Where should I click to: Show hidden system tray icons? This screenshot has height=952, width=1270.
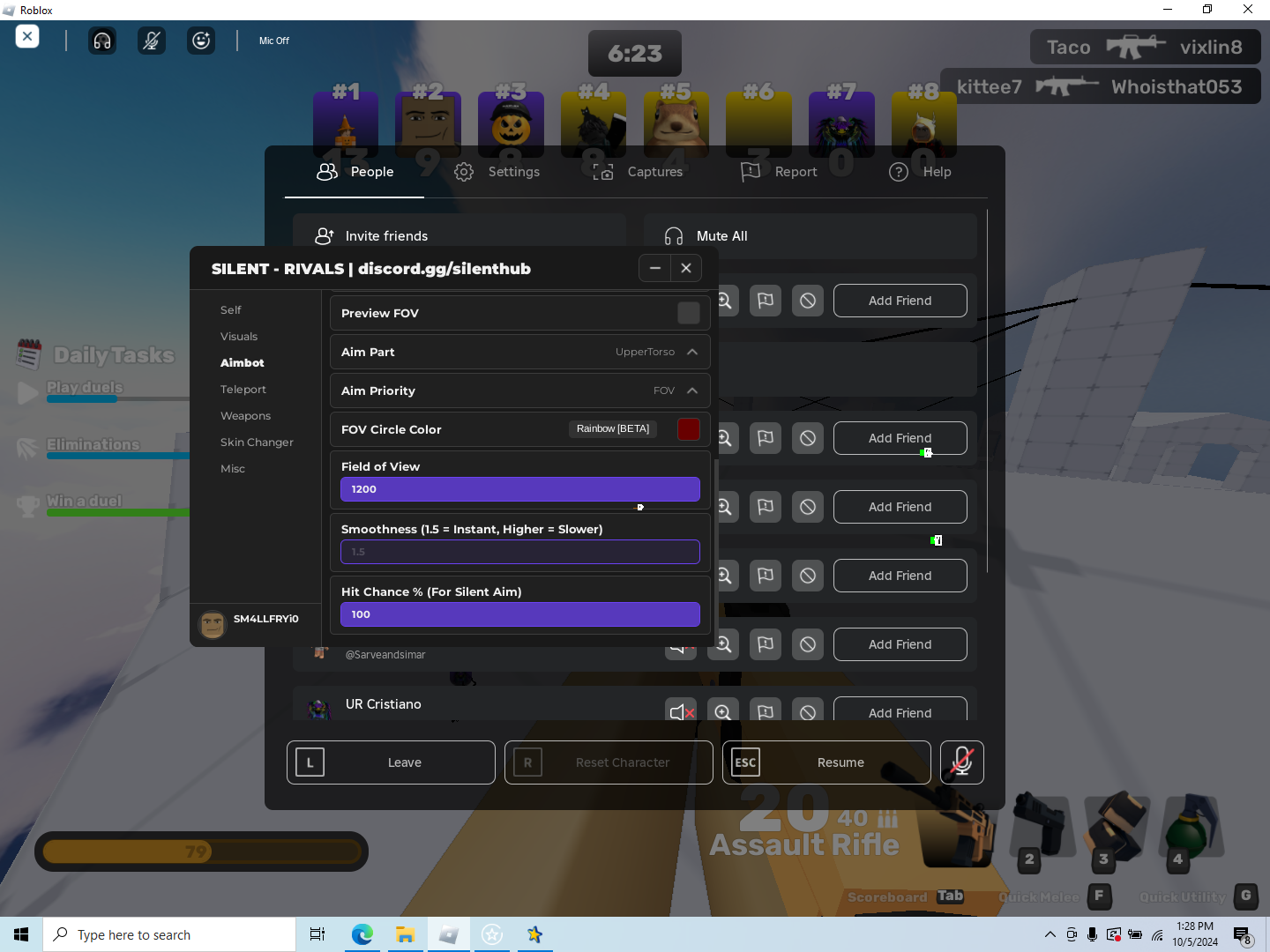[1050, 934]
